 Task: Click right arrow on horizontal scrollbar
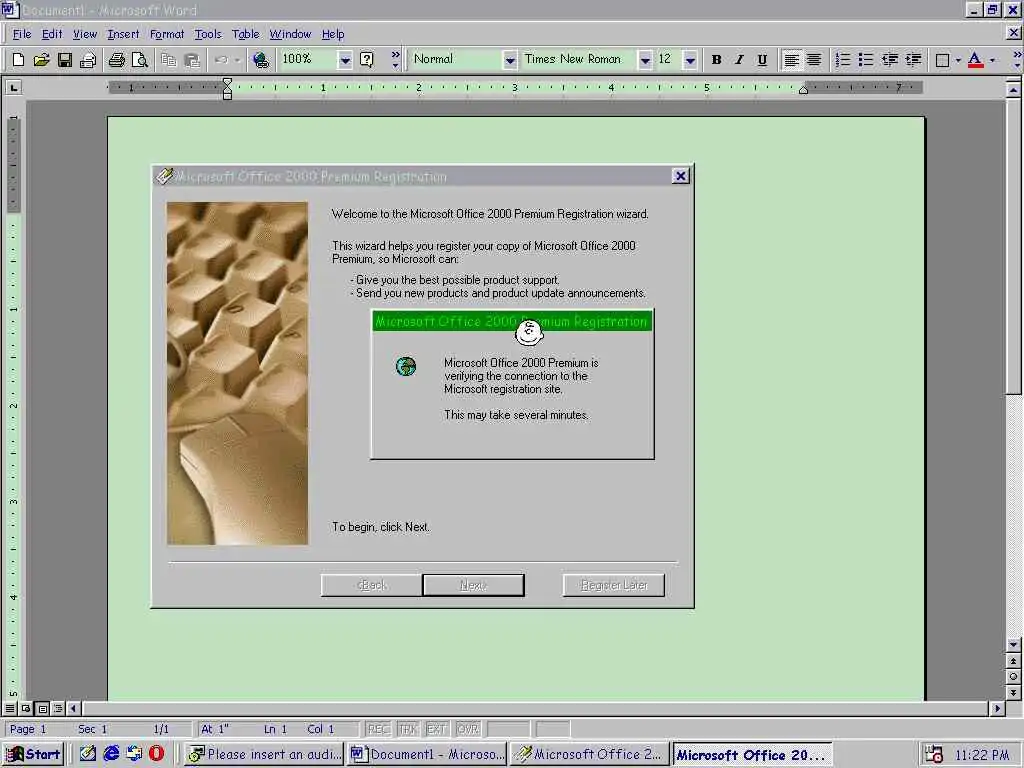[997, 709]
